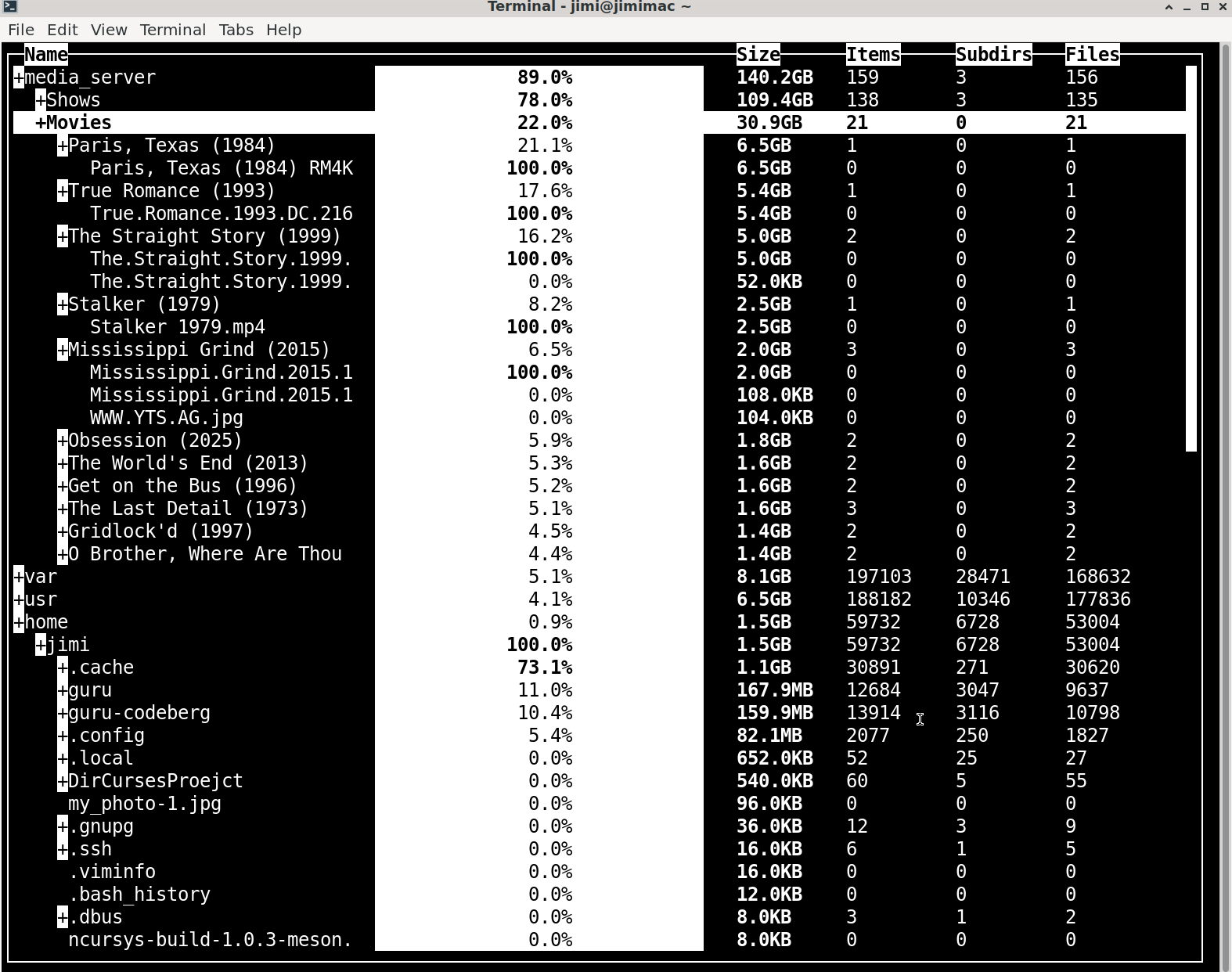Open the Edit menu
This screenshot has height=972, width=1232.
click(62, 30)
